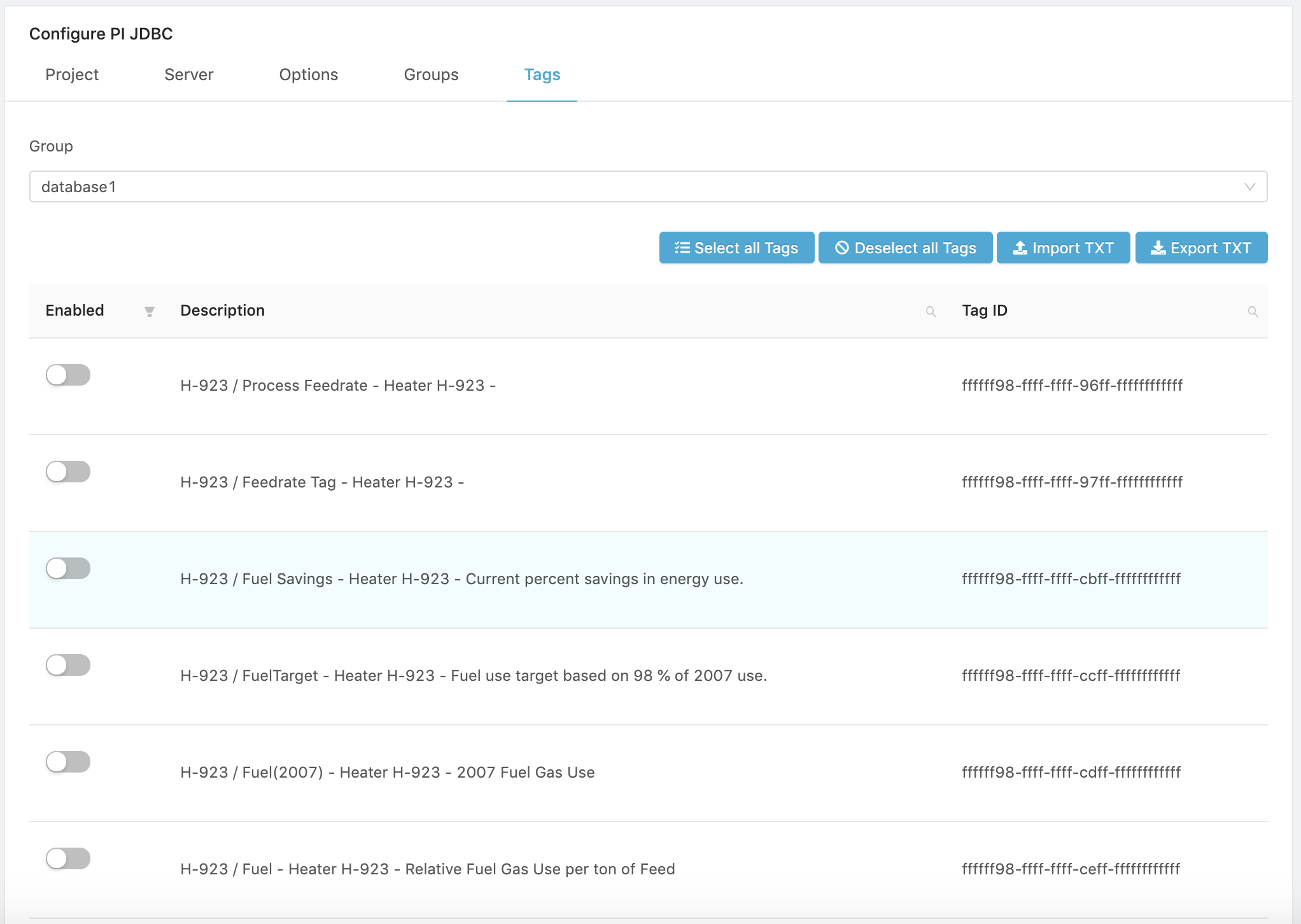This screenshot has height=924, width=1301.
Task: Click Deselect all Tags button
Action: [x=905, y=247]
